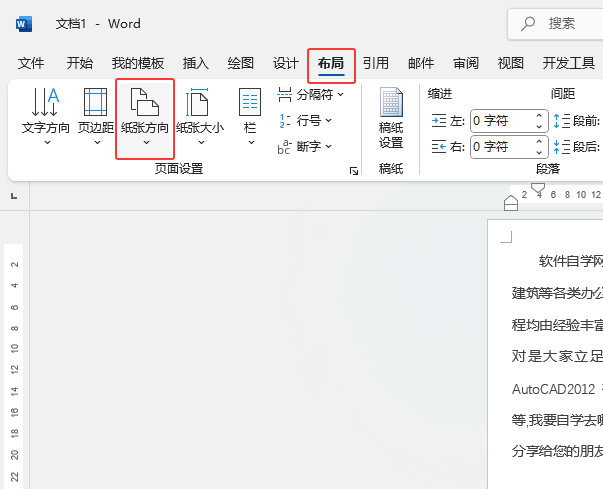Open the 纸张方向 orientation tool
Image resolution: width=603 pixels, height=489 pixels.
click(x=145, y=117)
